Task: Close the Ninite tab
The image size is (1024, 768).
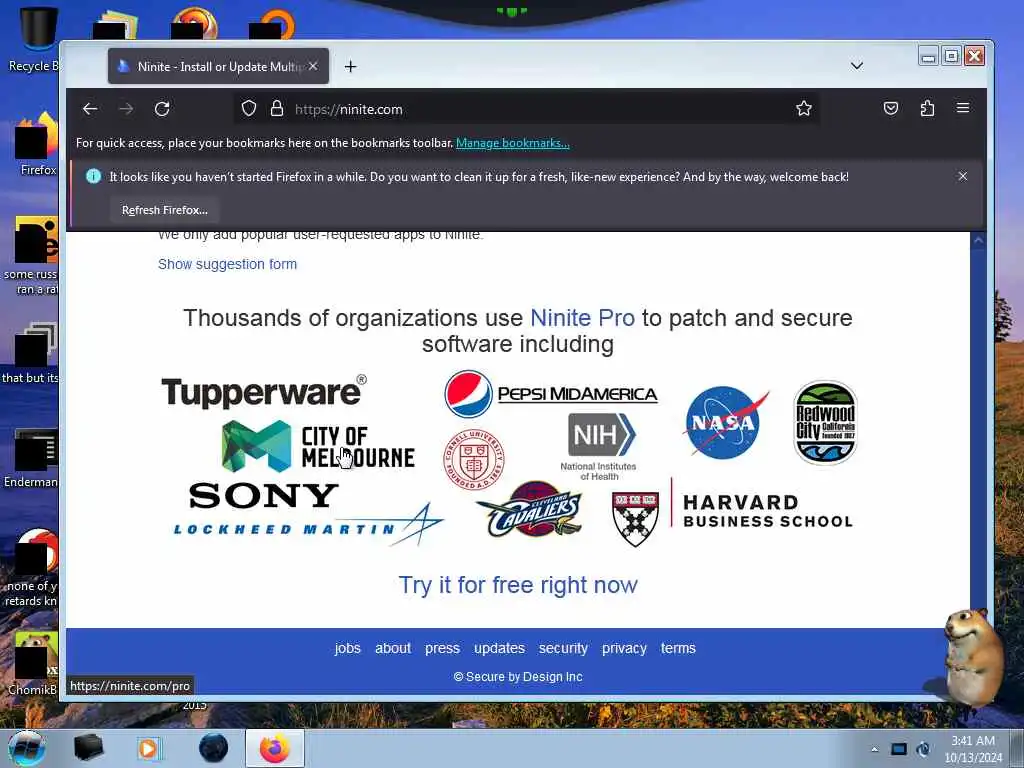Action: 313,66
